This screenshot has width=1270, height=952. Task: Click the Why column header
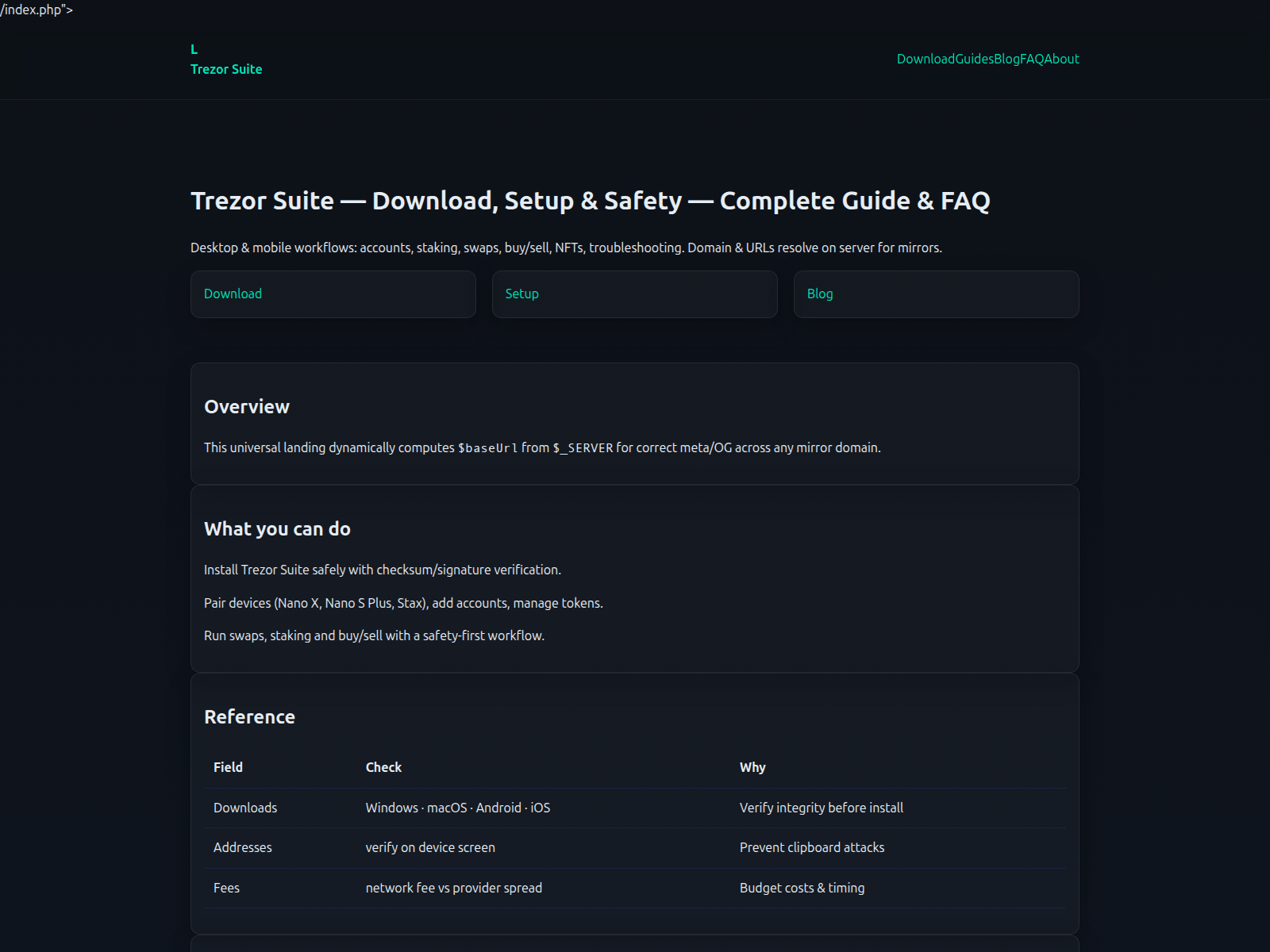752,767
